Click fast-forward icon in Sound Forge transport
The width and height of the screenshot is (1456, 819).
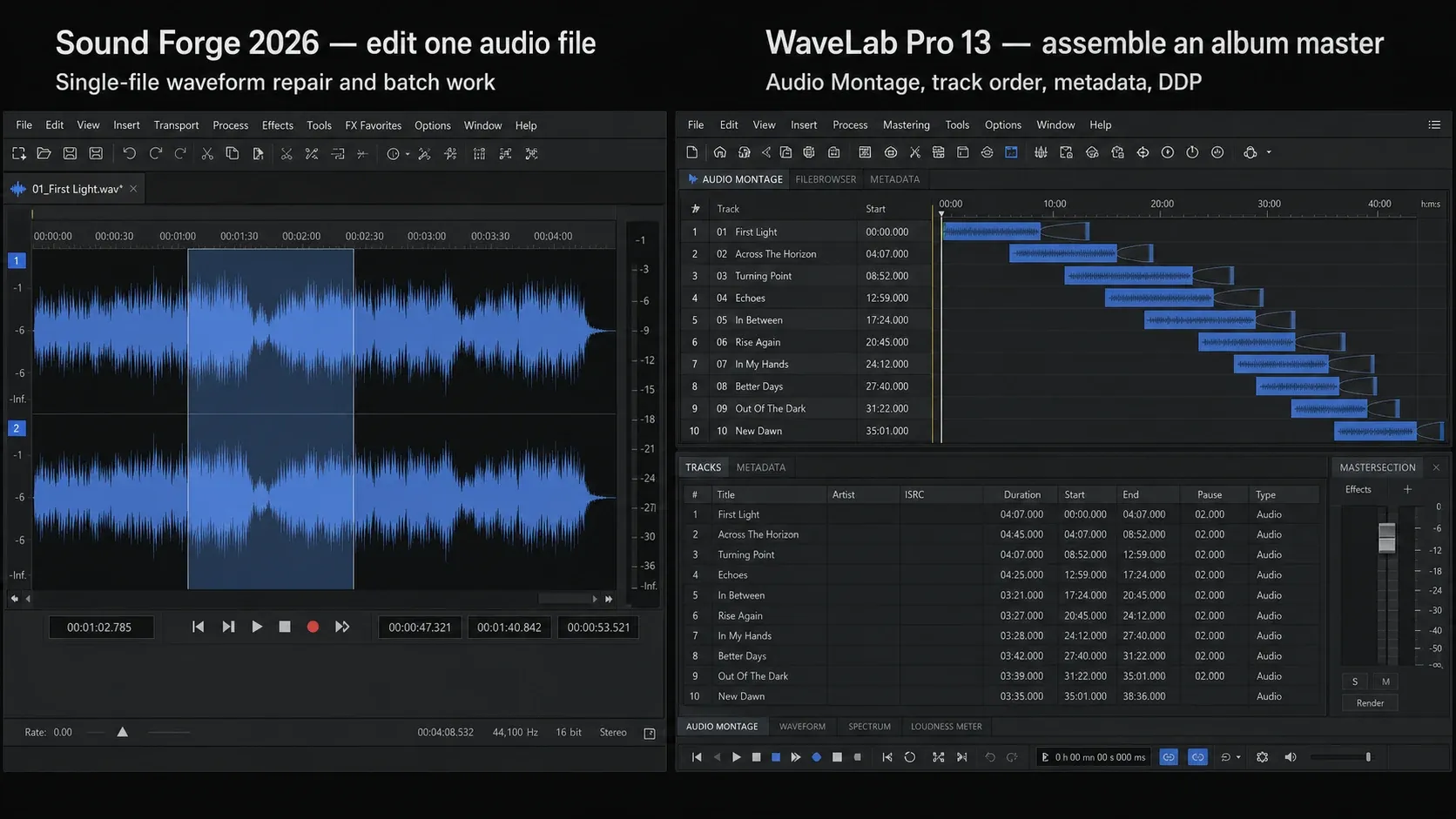342,627
